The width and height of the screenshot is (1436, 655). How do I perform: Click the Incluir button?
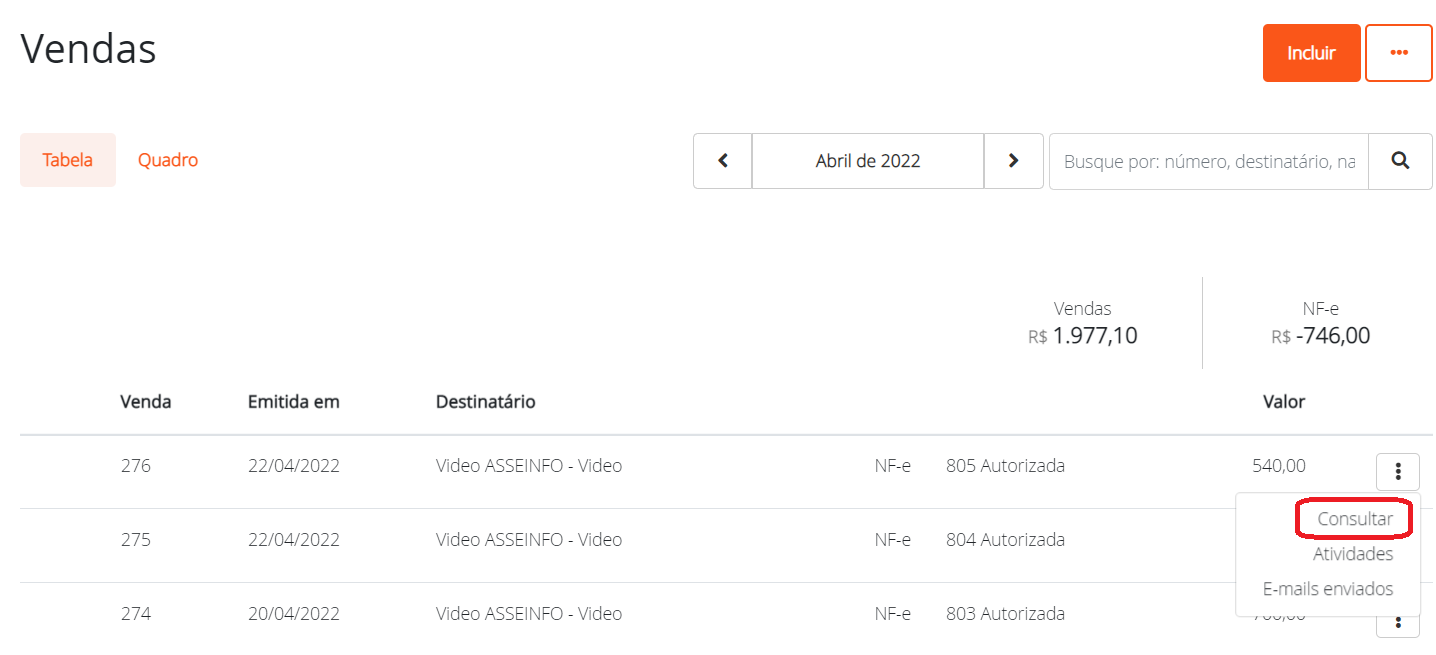1311,53
